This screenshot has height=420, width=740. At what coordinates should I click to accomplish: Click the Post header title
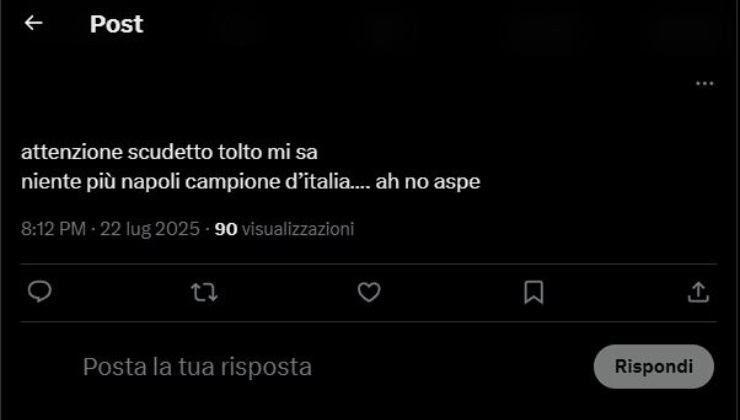116,24
